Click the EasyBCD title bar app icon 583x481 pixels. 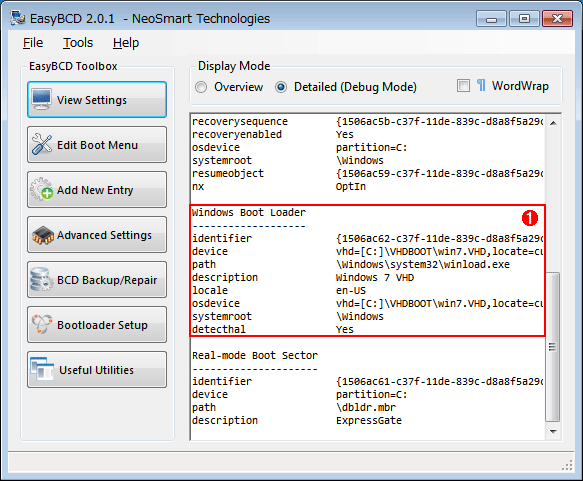(x=17, y=18)
